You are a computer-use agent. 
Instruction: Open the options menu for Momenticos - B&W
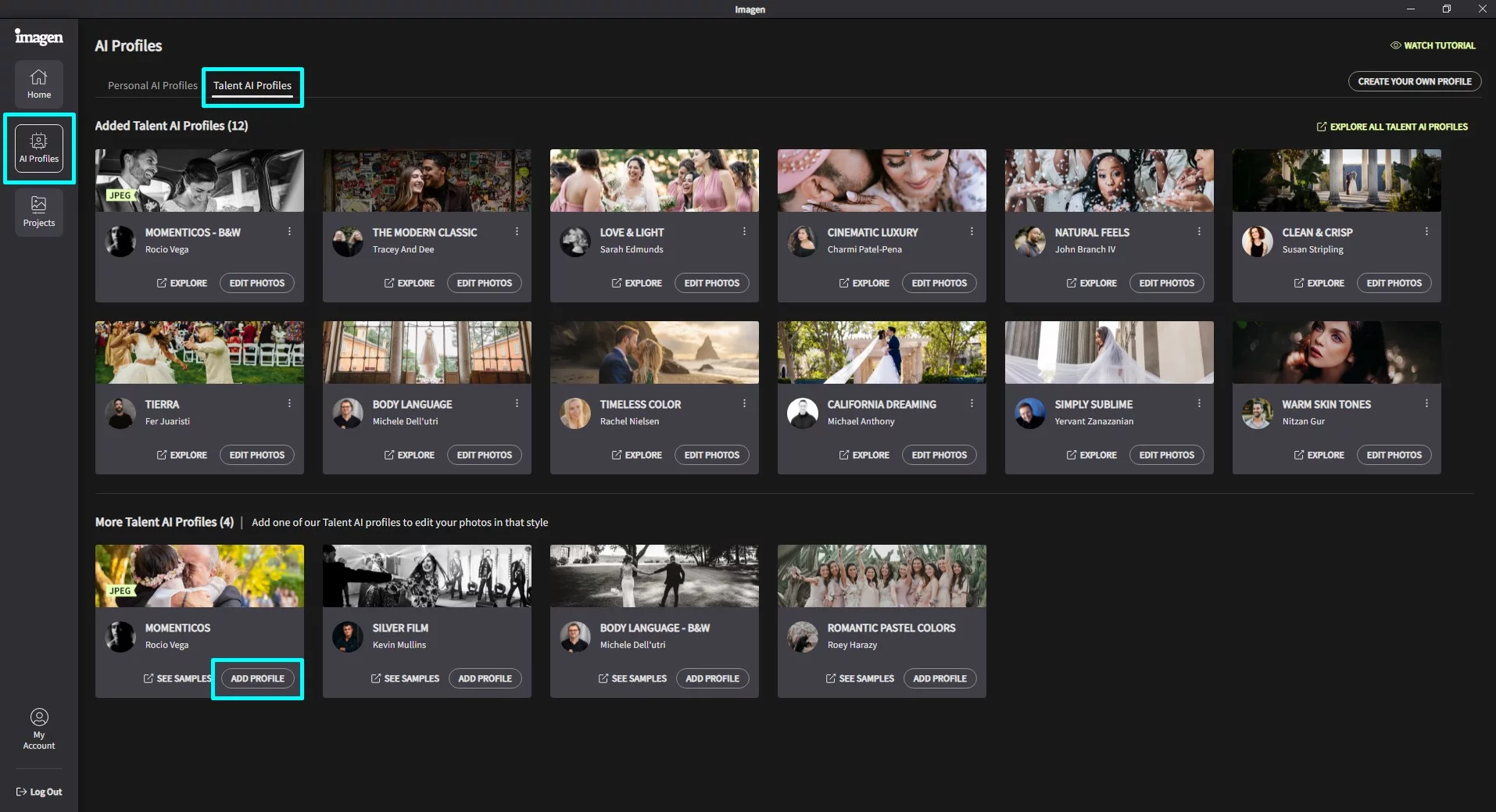[x=289, y=231]
